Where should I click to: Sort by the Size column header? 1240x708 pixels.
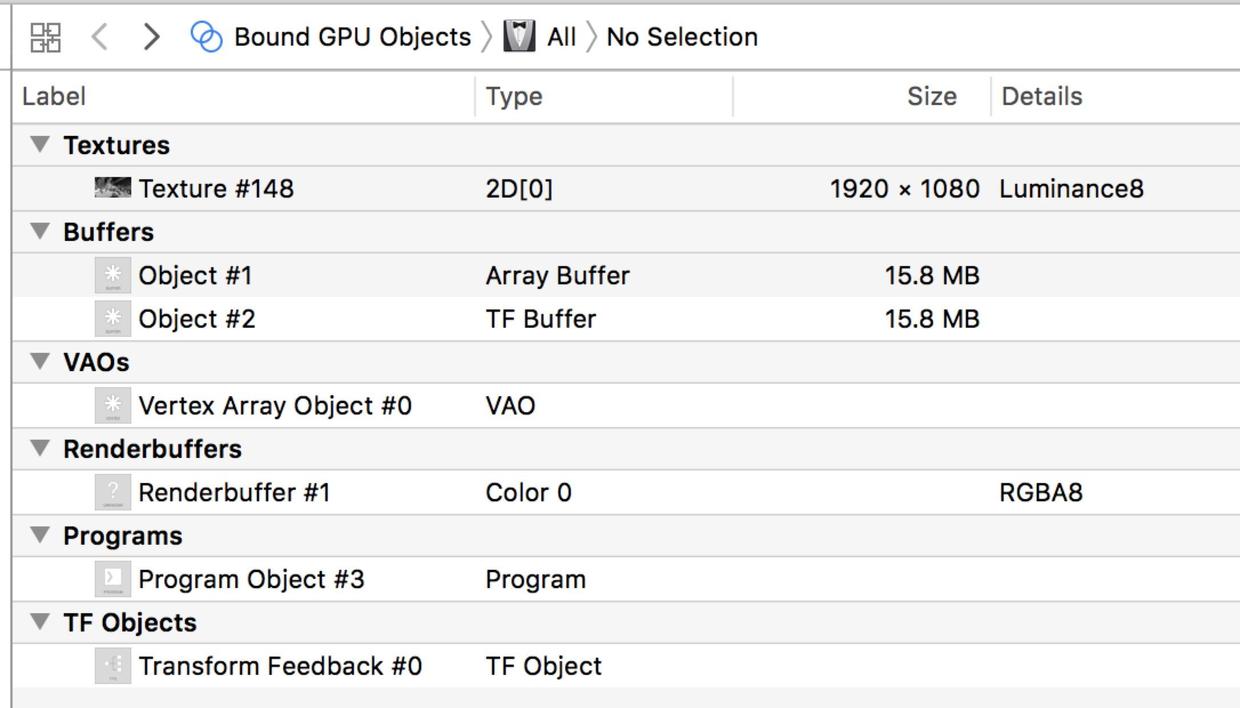click(x=930, y=96)
